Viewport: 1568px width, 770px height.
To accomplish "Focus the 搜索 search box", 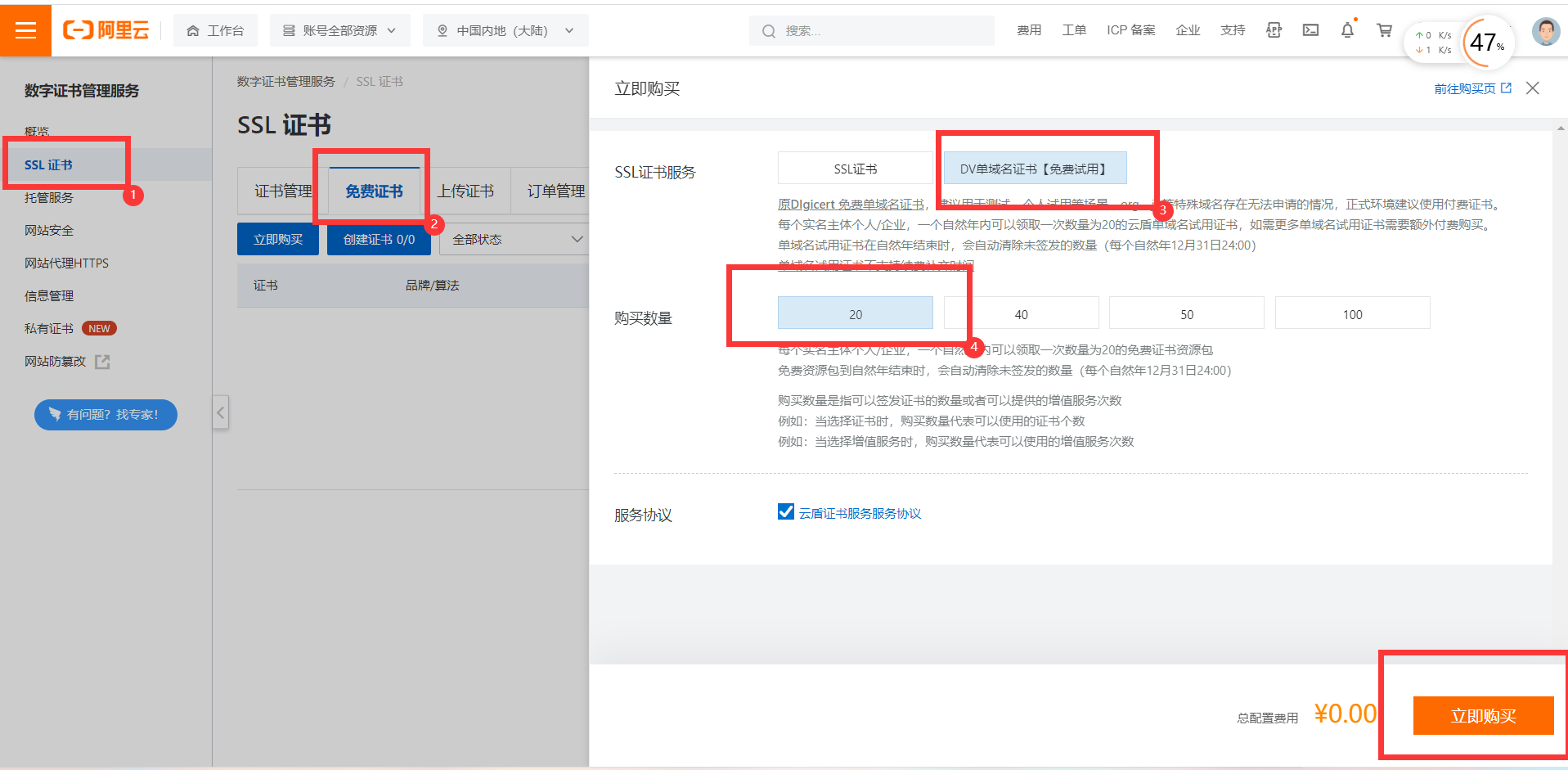I will point(871,30).
